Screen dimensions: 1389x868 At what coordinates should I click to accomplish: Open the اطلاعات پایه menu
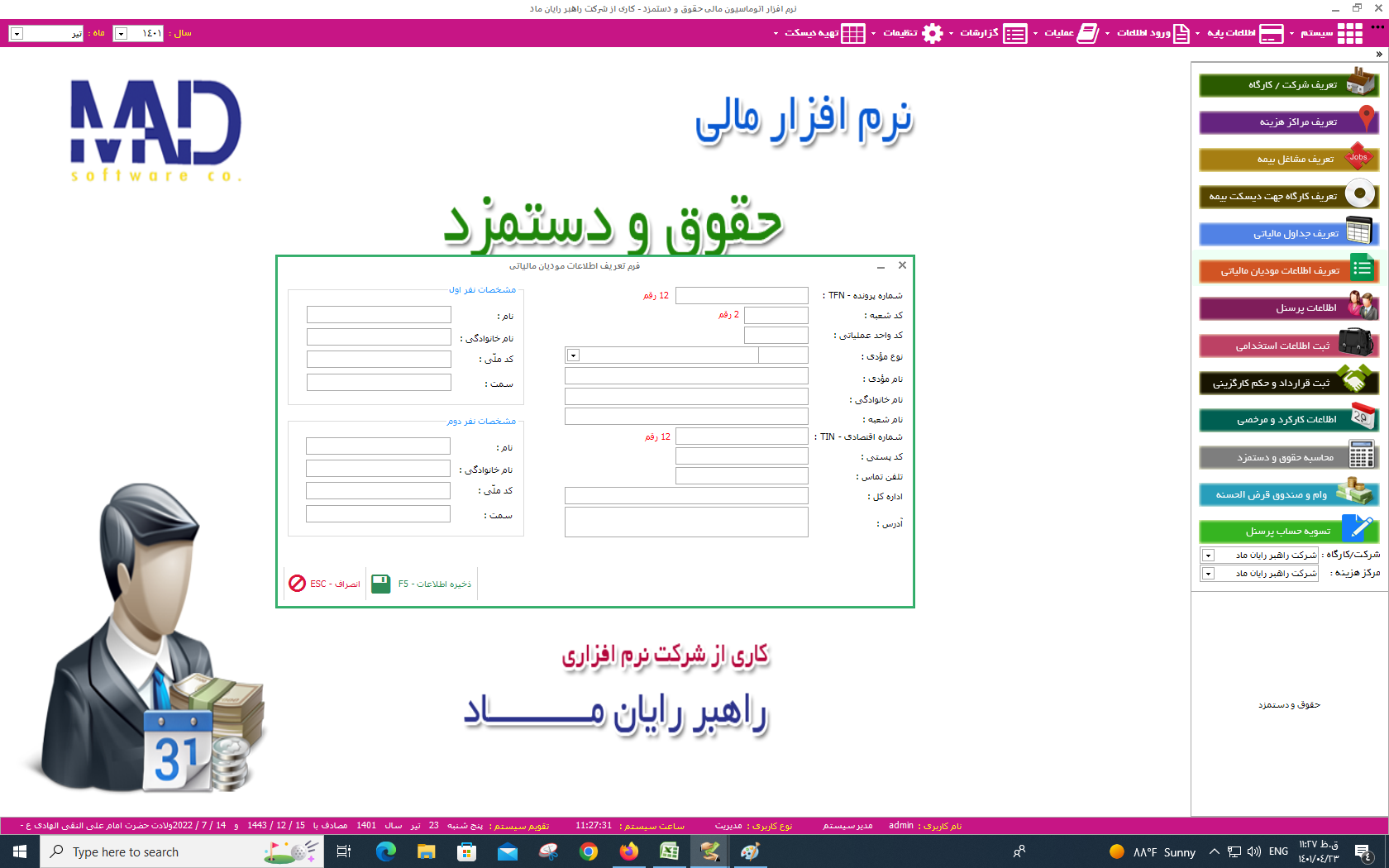click(1241, 33)
